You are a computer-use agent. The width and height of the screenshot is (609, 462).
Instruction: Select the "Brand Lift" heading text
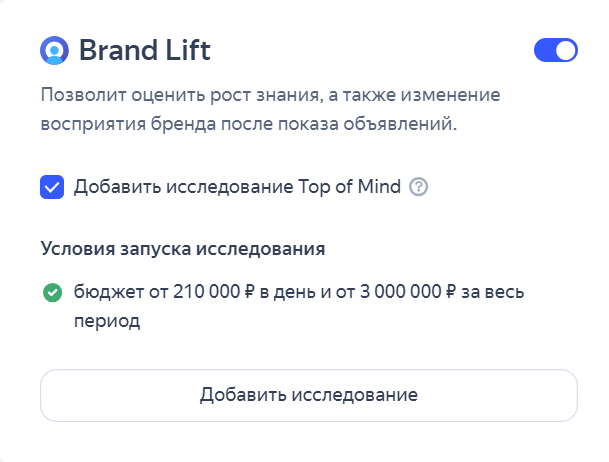pos(144,50)
